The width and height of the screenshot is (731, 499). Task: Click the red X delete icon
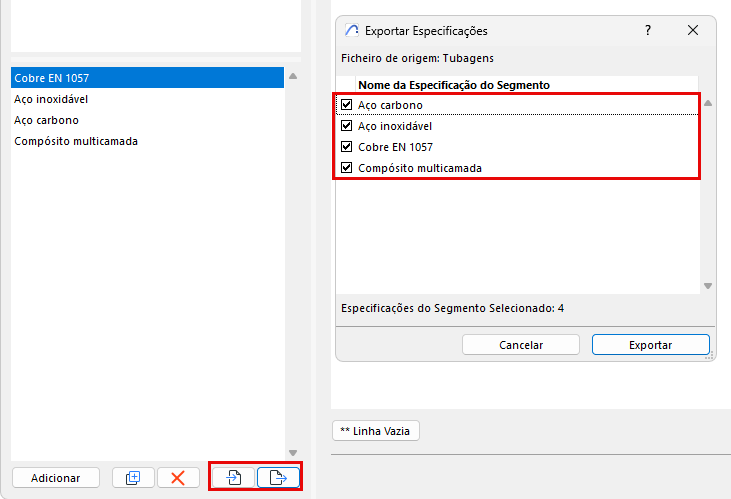click(178, 478)
